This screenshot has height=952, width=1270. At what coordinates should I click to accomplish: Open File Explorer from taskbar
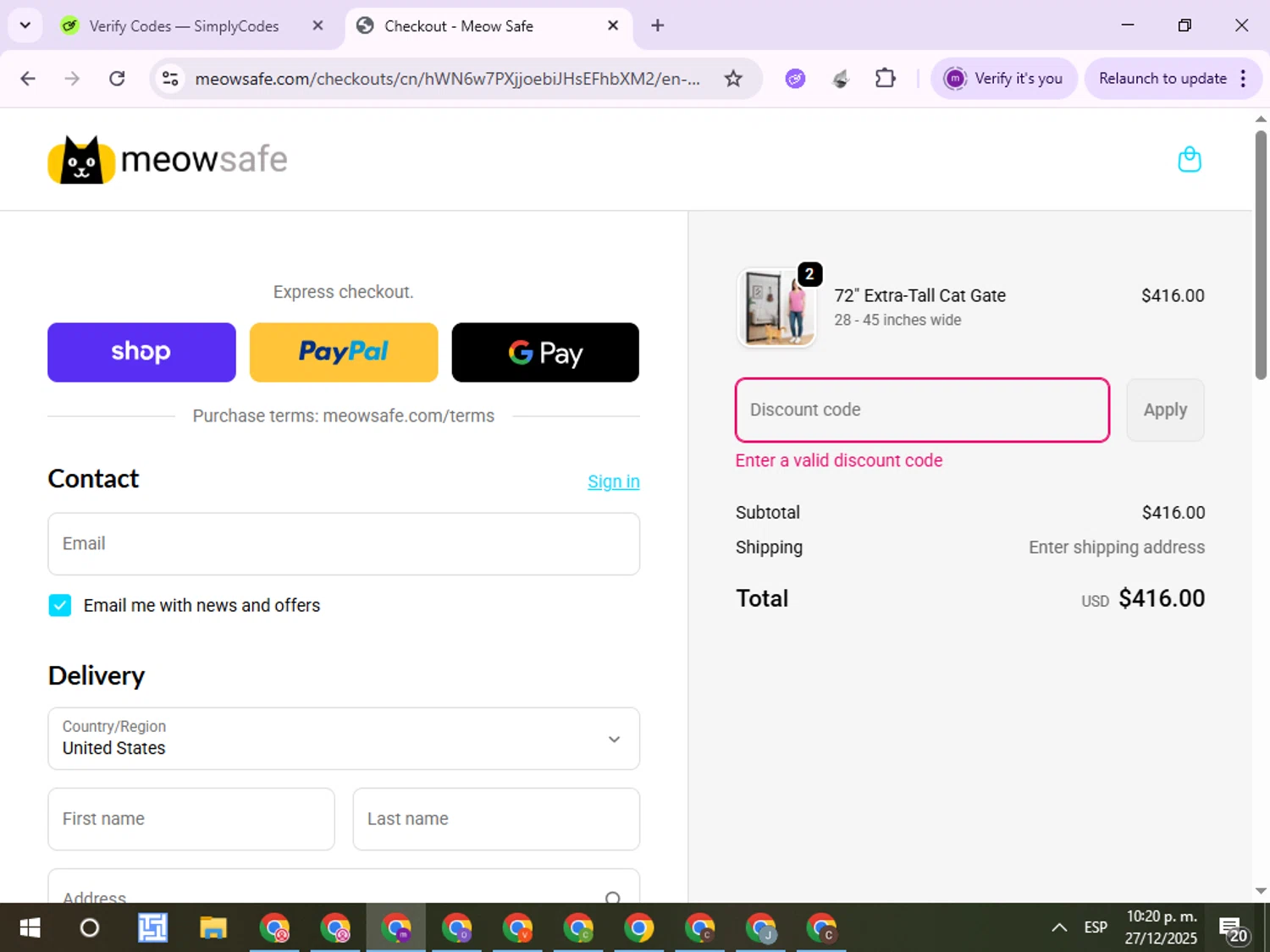click(x=213, y=928)
